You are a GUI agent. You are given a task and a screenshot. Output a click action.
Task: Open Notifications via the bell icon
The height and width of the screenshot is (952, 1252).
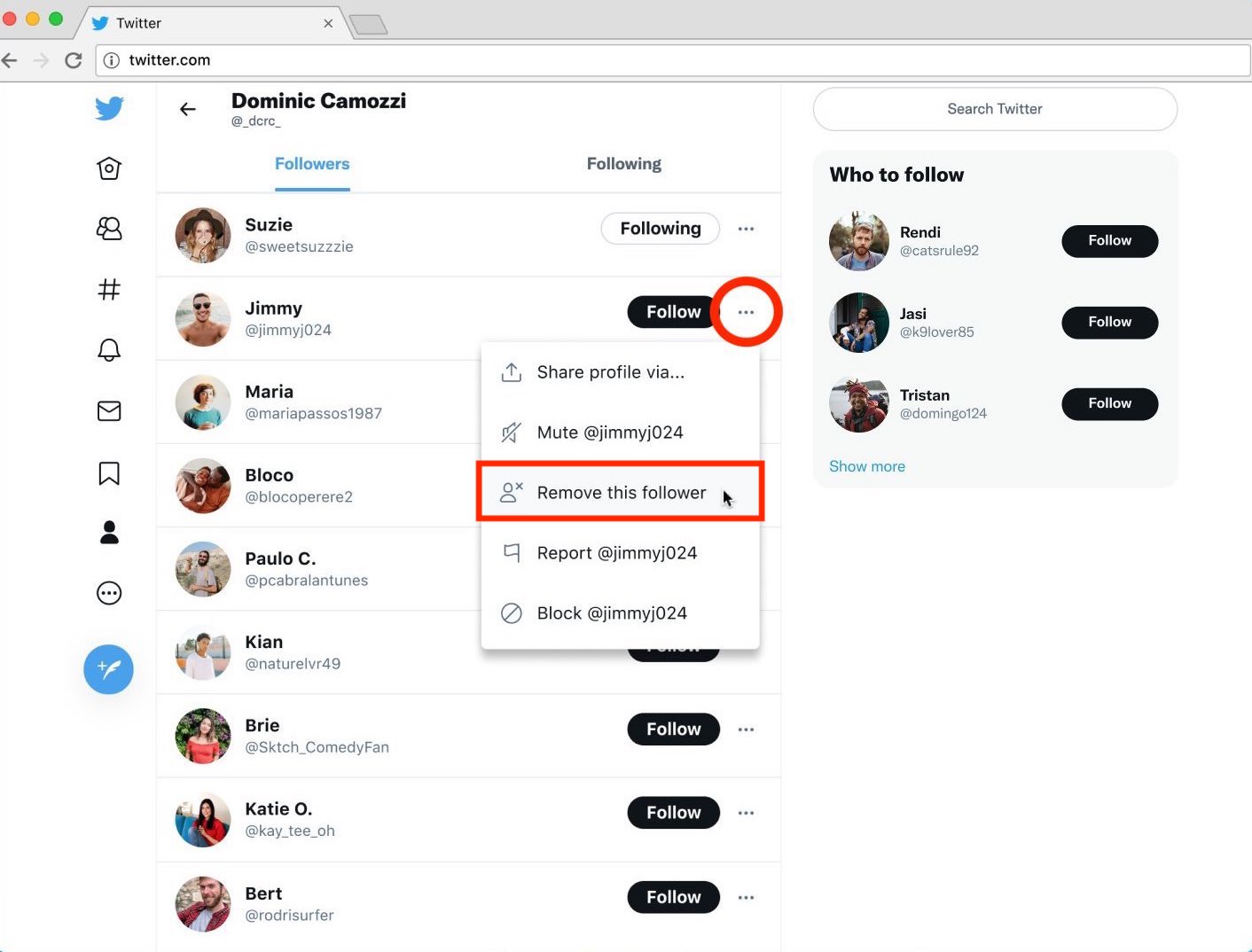(x=108, y=349)
